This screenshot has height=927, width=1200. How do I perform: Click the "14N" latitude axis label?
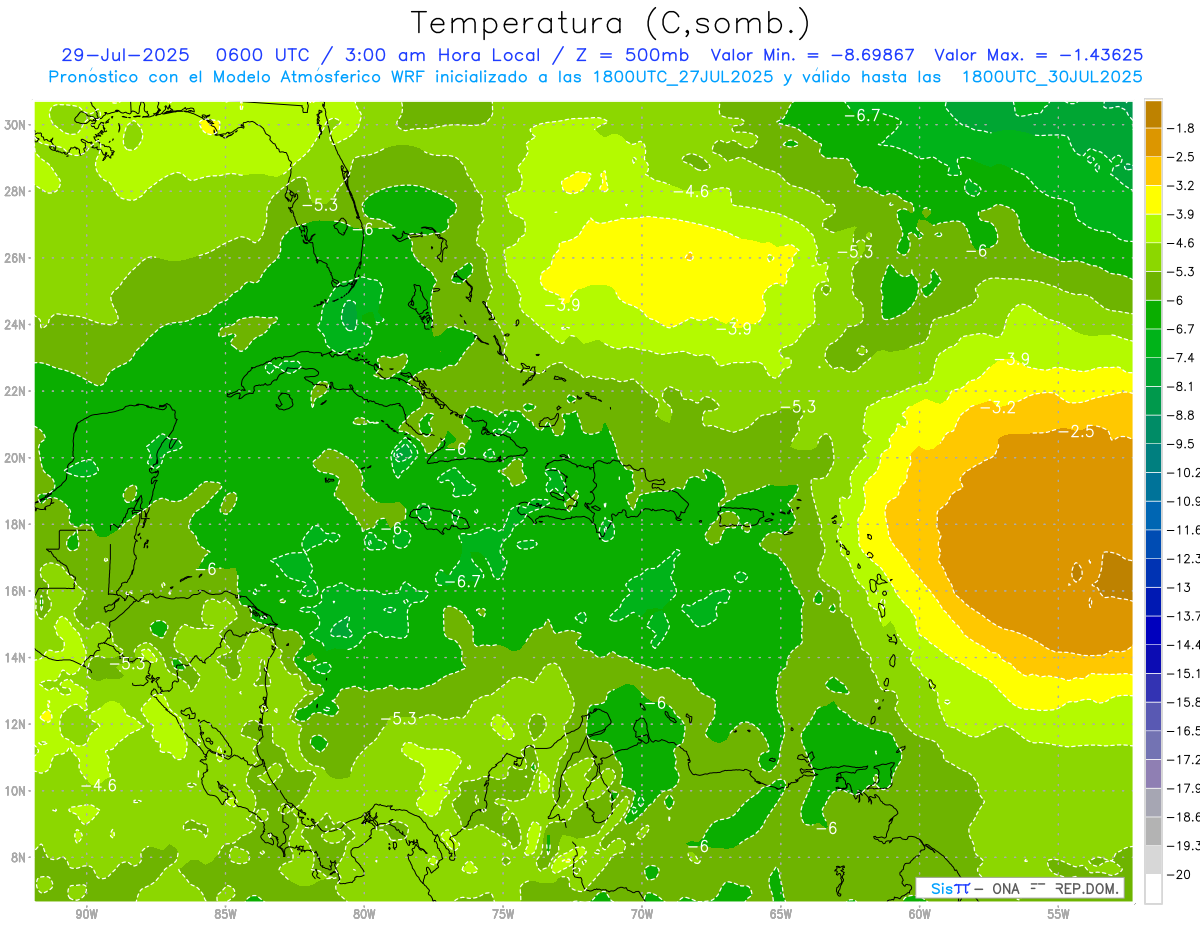(x=16, y=658)
